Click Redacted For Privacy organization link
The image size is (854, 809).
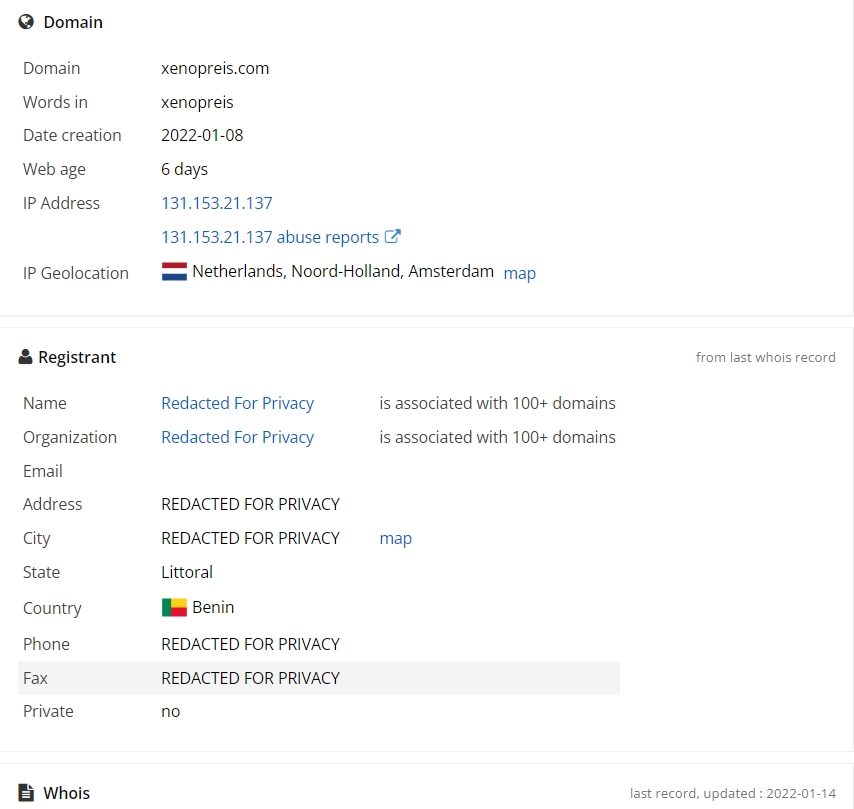click(237, 437)
